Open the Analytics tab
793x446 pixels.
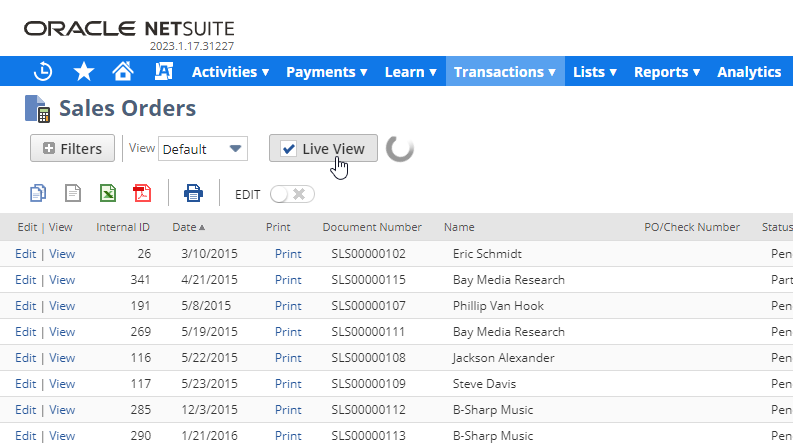point(749,72)
